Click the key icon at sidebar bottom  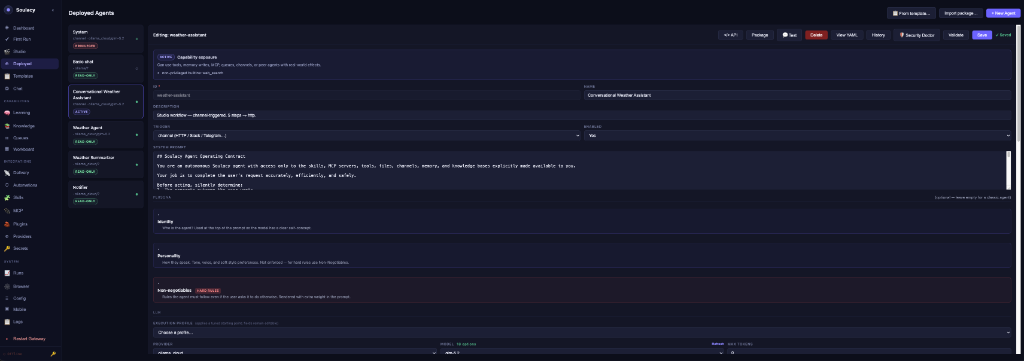point(54,354)
